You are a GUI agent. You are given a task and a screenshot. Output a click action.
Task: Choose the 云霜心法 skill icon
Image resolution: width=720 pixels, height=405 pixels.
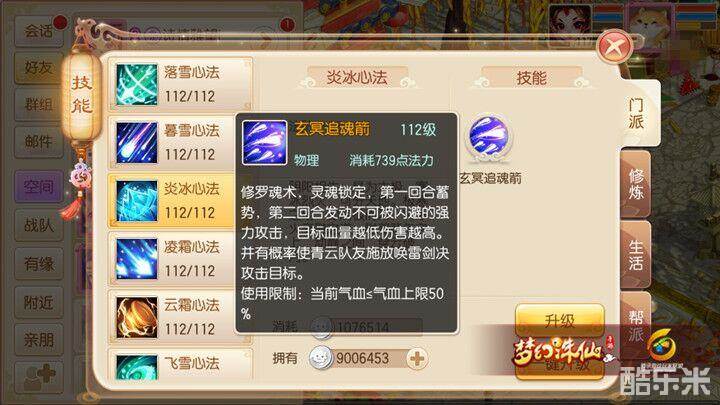click(136, 317)
